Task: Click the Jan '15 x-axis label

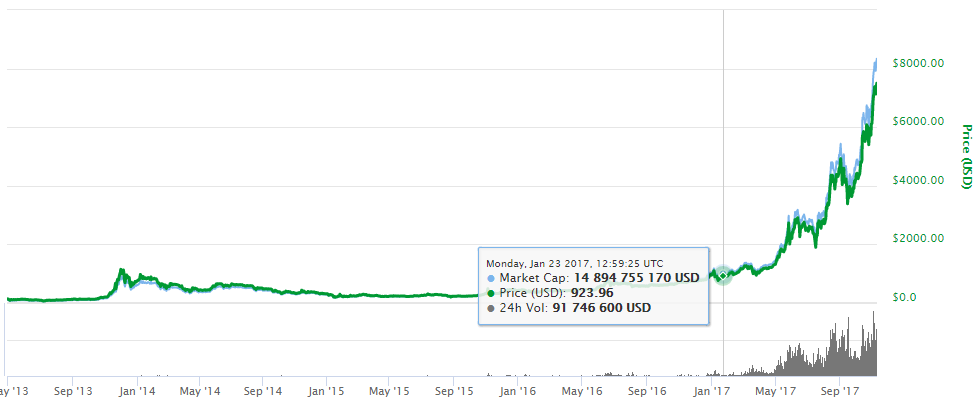Action: (327, 394)
